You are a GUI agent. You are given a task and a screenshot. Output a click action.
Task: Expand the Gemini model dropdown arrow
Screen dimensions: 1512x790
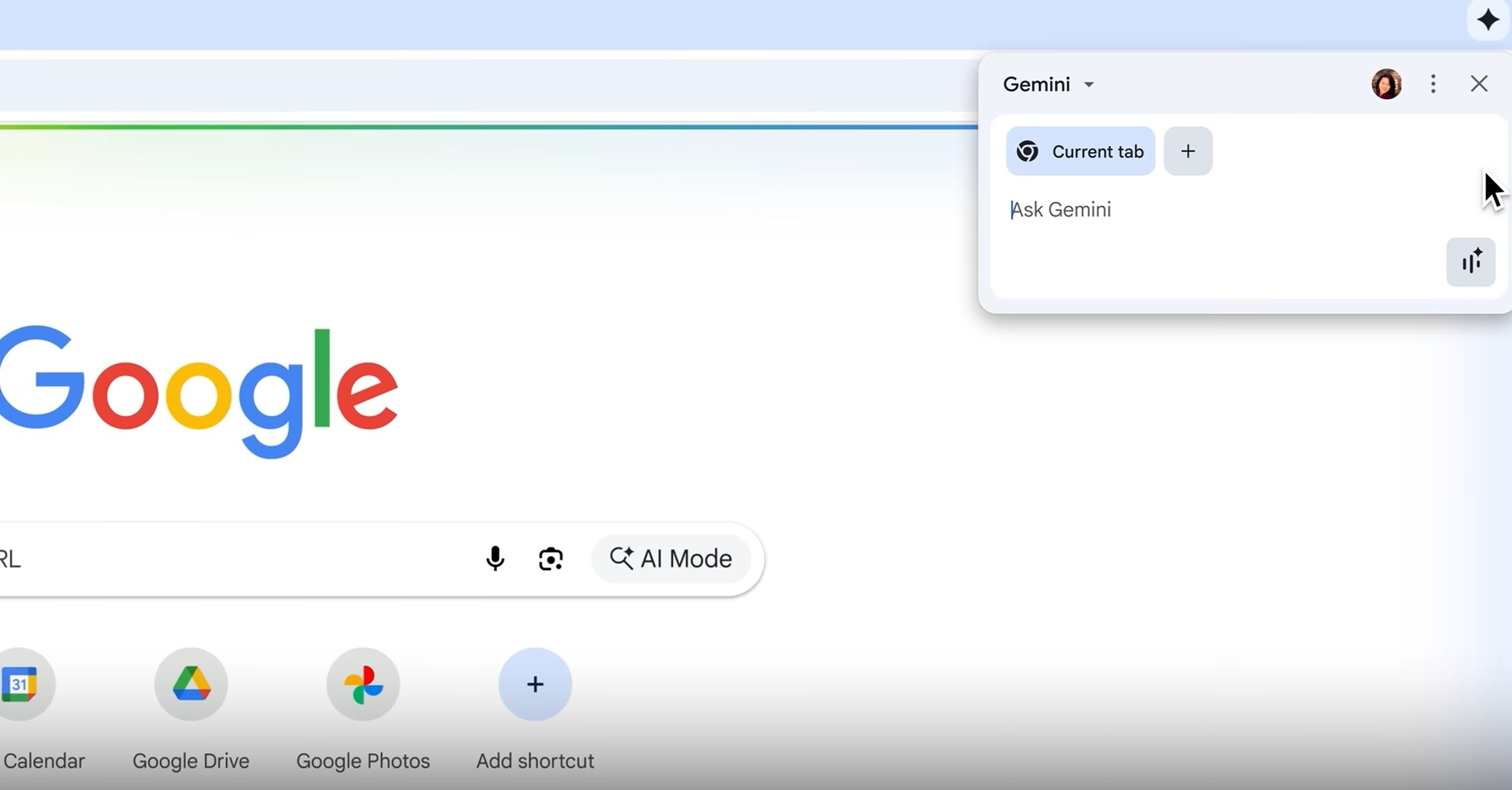coord(1089,85)
